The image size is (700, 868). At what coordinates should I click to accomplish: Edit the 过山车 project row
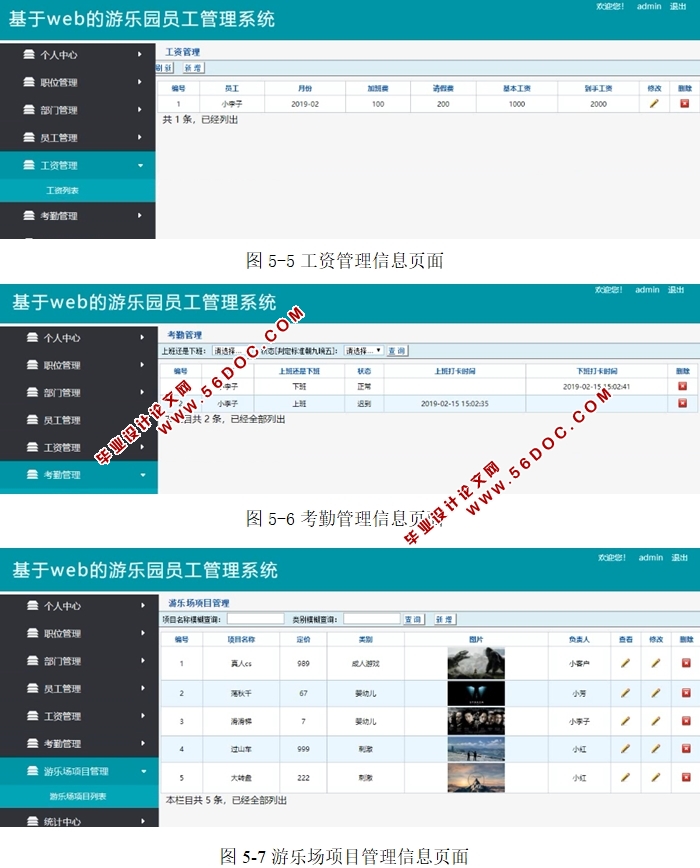(656, 749)
